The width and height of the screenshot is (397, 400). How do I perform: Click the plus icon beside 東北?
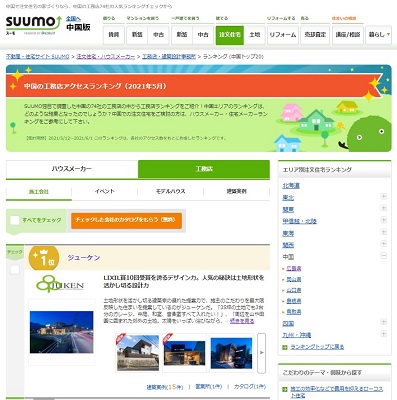click(x=384, y=197)
